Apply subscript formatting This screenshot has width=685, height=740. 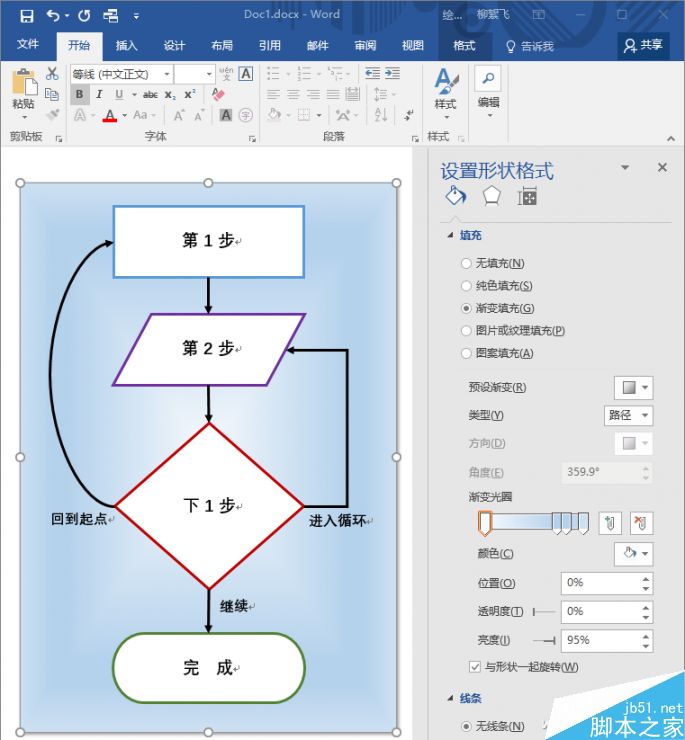click(x=170, y=95)
